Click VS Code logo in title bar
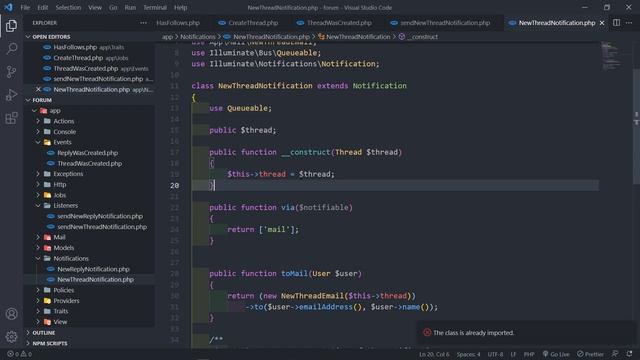Viewport: 640px width, 360px height. pyautogui.click(x=9, y=7)
